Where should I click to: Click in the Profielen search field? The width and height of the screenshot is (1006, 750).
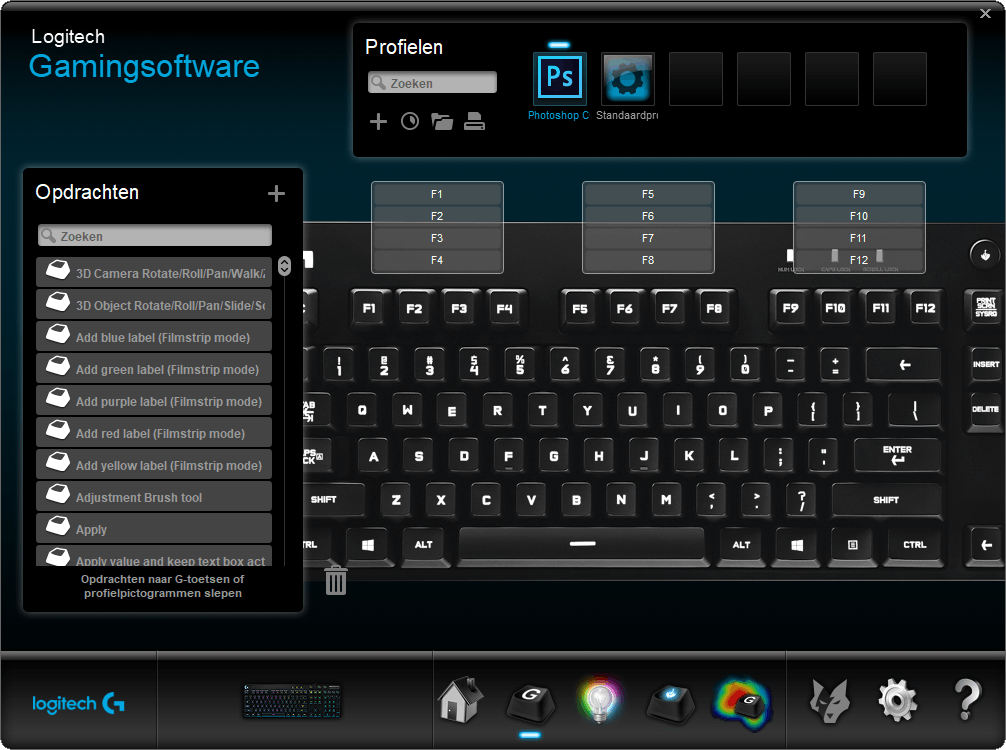point(432,83)
